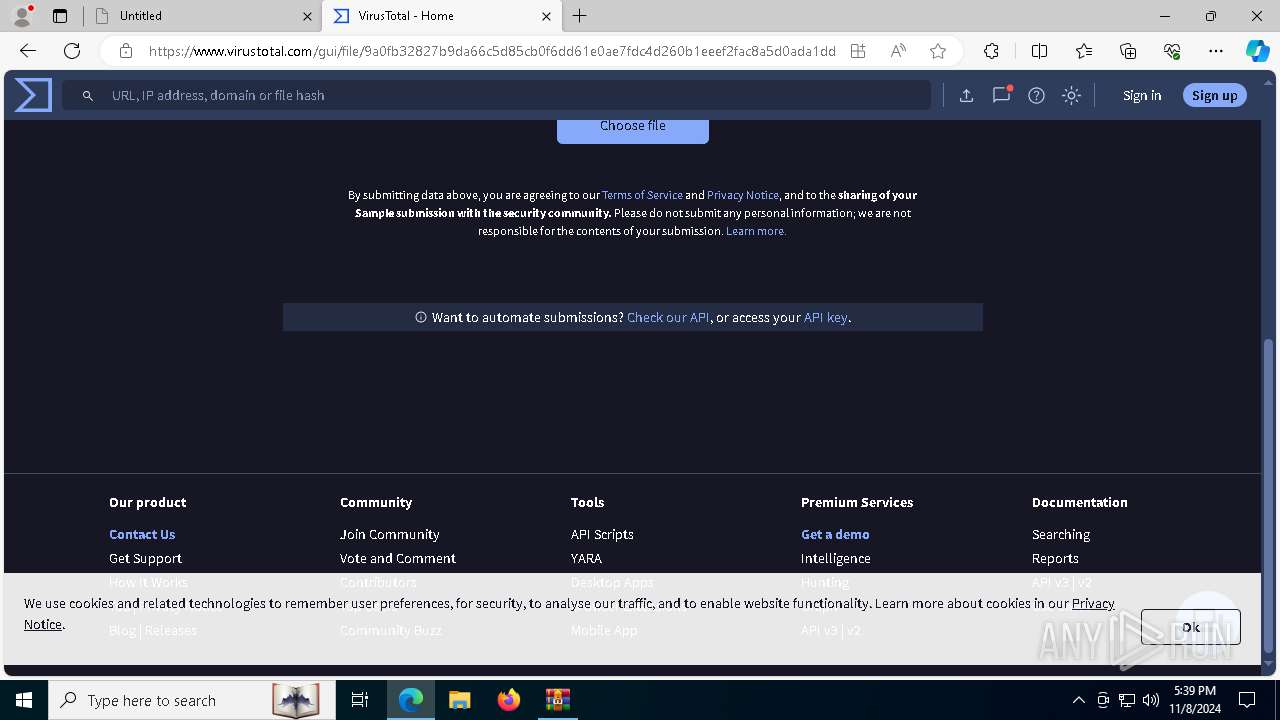
Task: Click the Read aloud icon
Action: point(898,51)
